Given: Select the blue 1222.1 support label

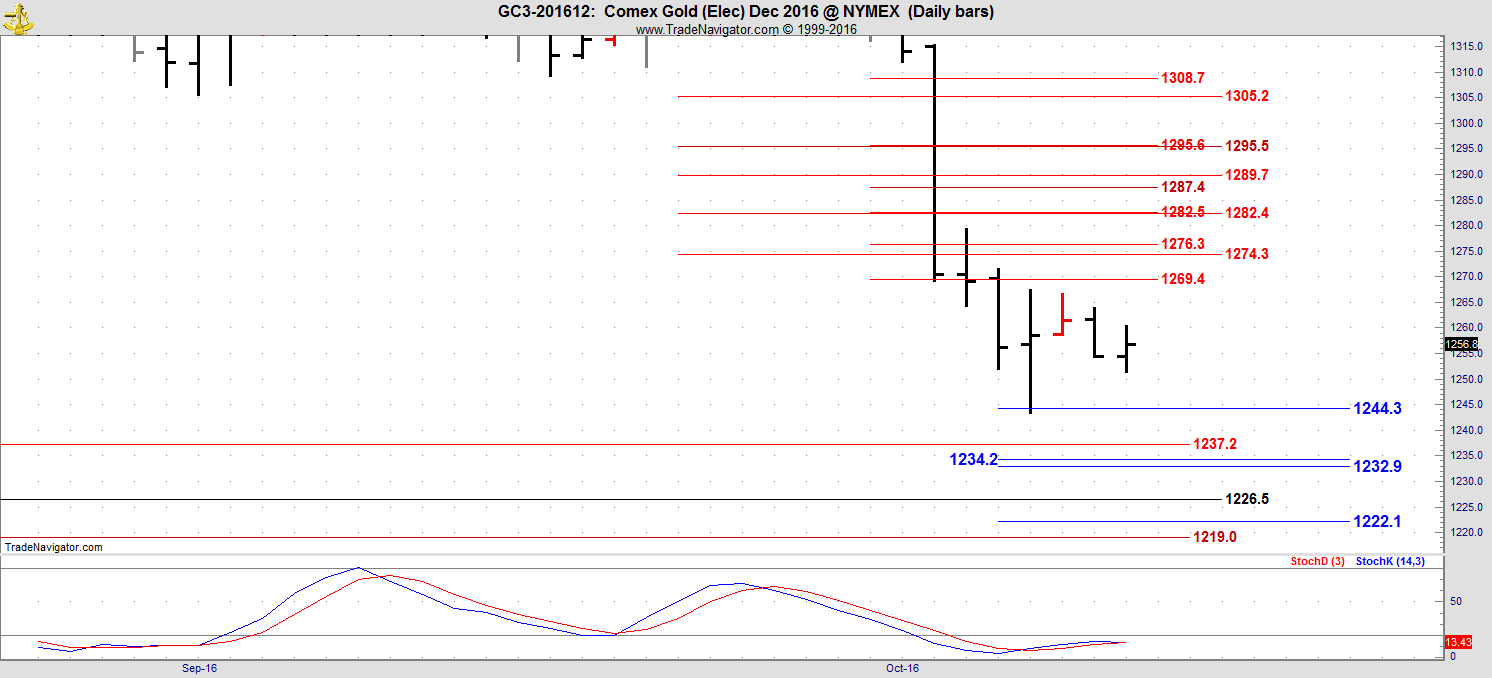Looking at the screenshot, I should point(1377,521).
